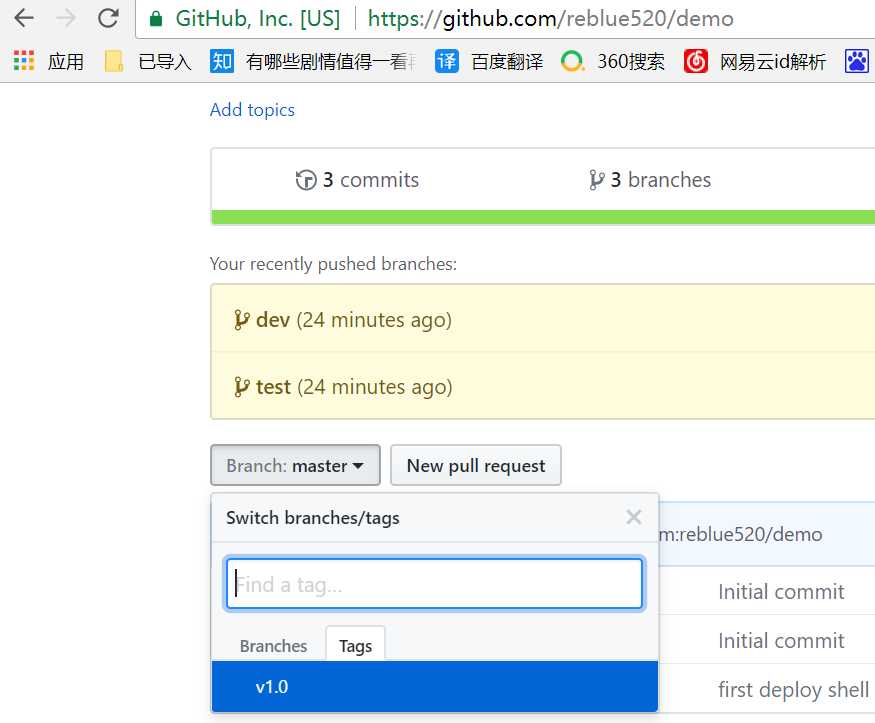Focus the Find a tag input
This screenshot has height=723, width=875.
(x=434, y=585)
